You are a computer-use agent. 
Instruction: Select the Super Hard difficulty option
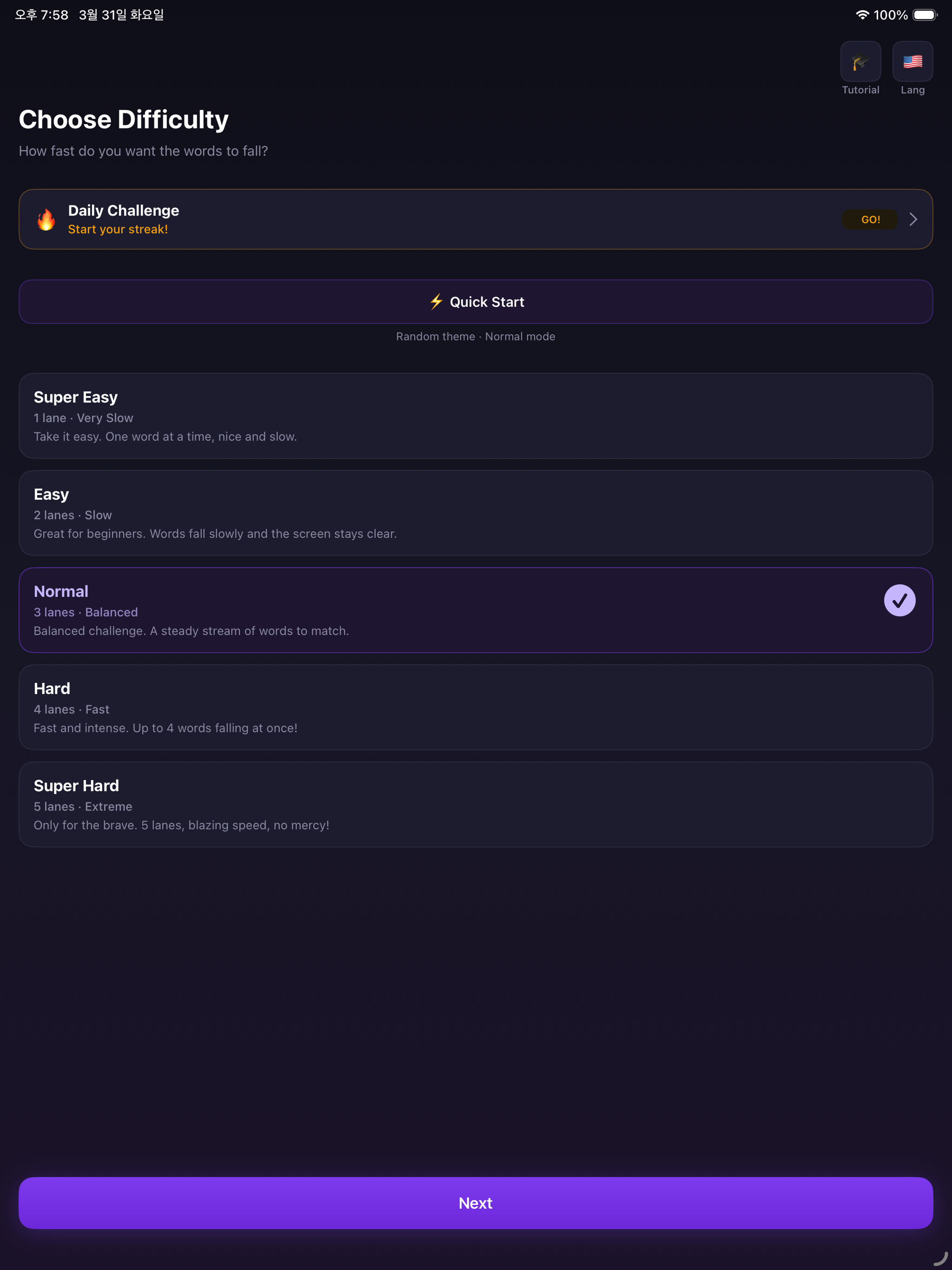[476, 804]
